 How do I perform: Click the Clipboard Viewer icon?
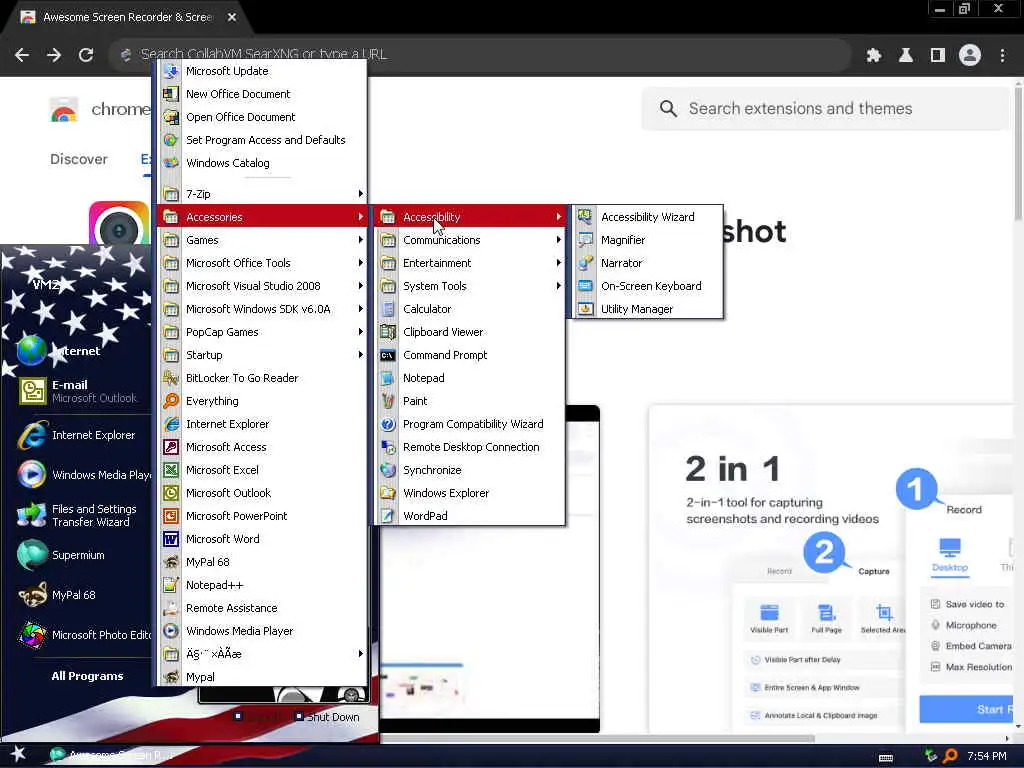point(388,332)
